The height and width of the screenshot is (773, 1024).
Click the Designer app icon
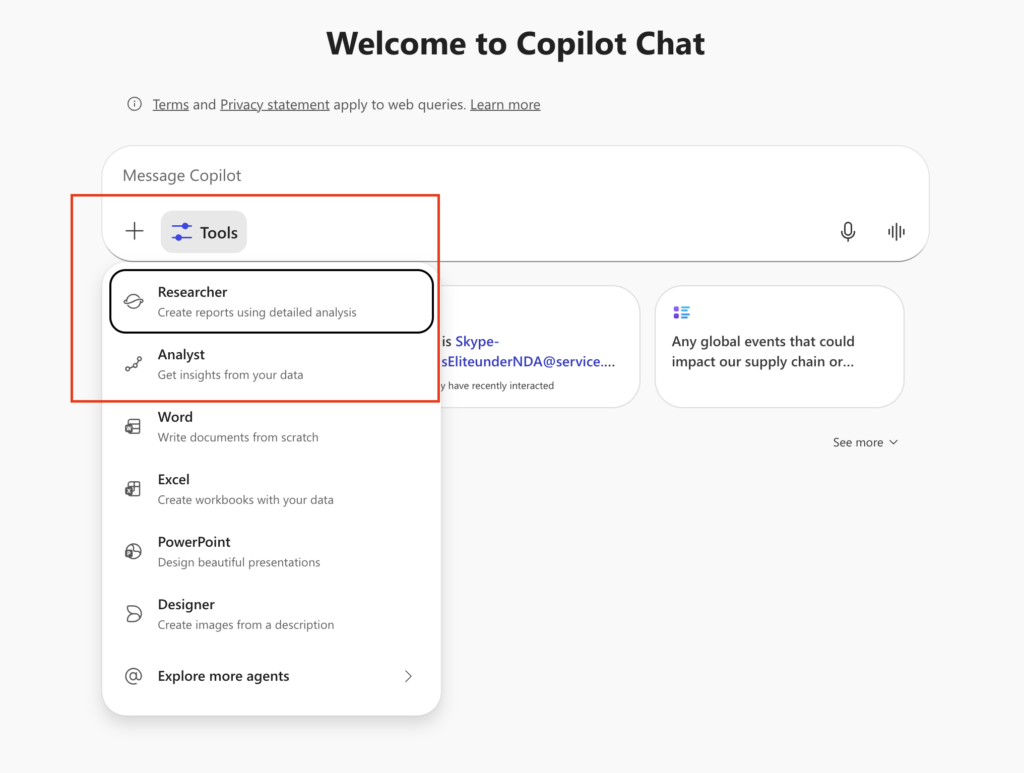click(x=133, y=614)
